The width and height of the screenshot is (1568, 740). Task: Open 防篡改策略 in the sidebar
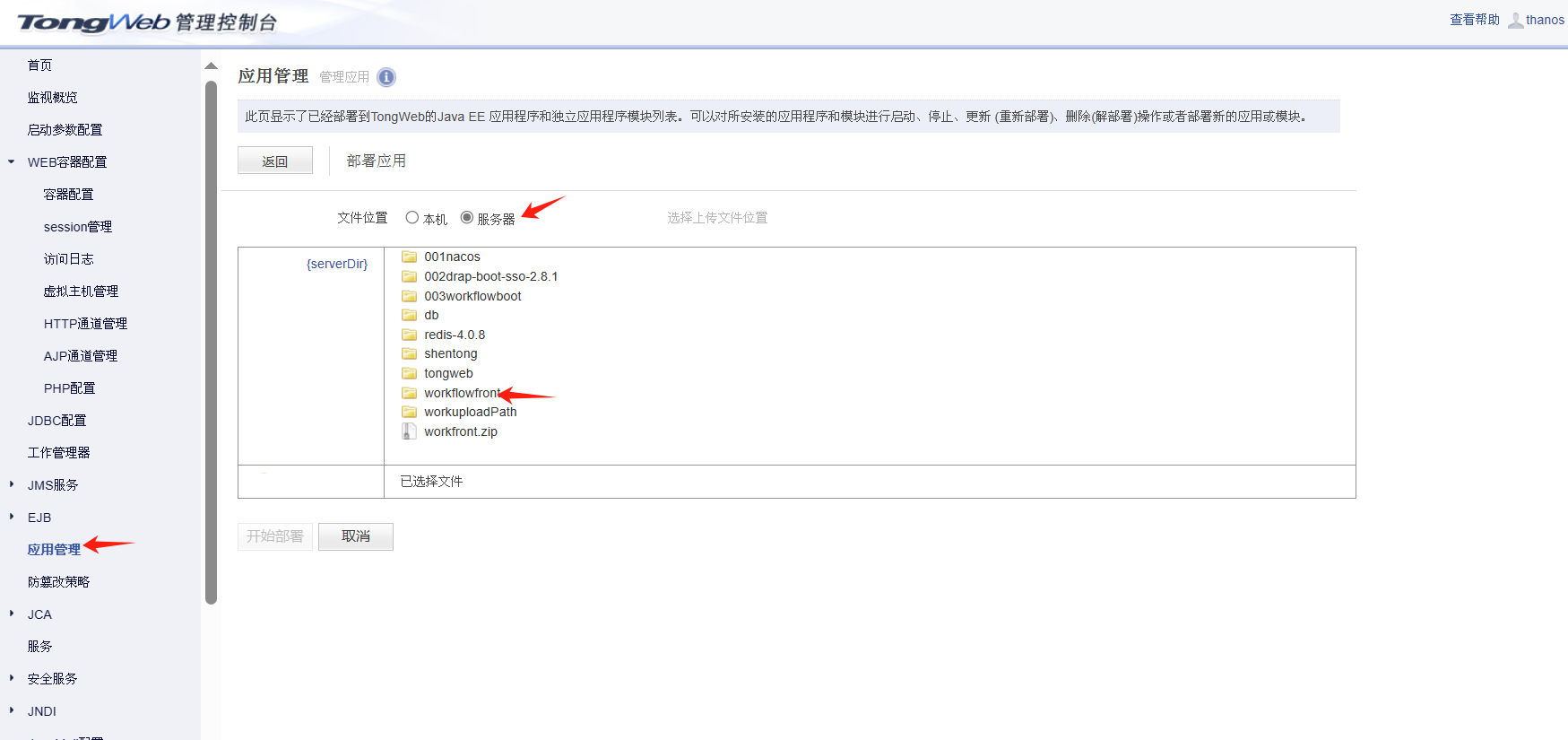point(59,582)
